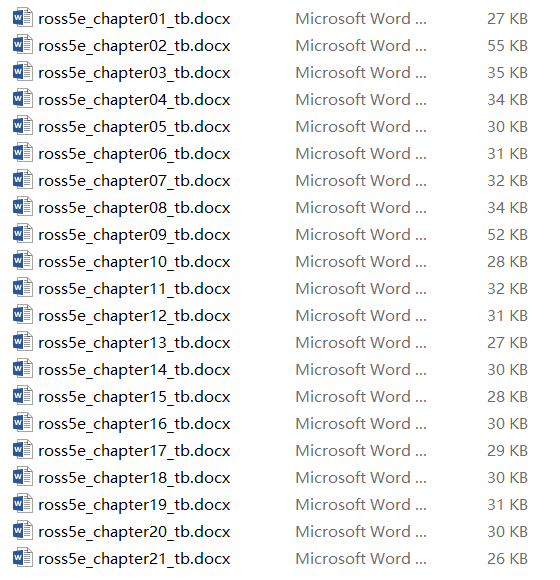Select the icon of ross5e_chapter19_tb.docx
The width and height of the screenshot is (560, 580).
23,504
